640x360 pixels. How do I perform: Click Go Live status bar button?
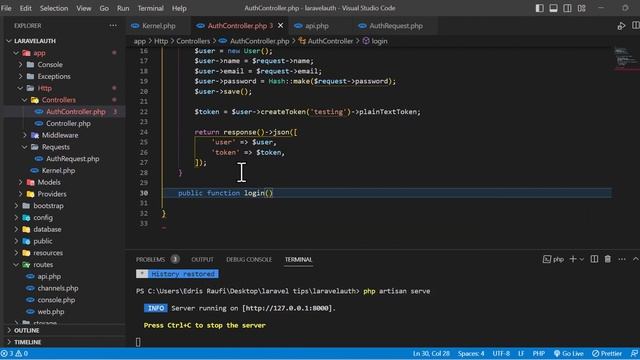point(569,353)
